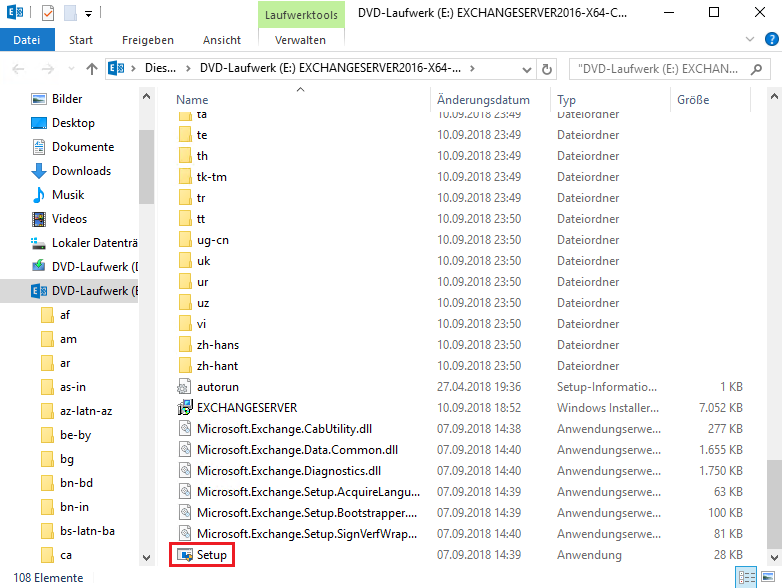Expand the ribbon with chevron arrow
This screenshot has height=588, width=782.
(750, 39)
